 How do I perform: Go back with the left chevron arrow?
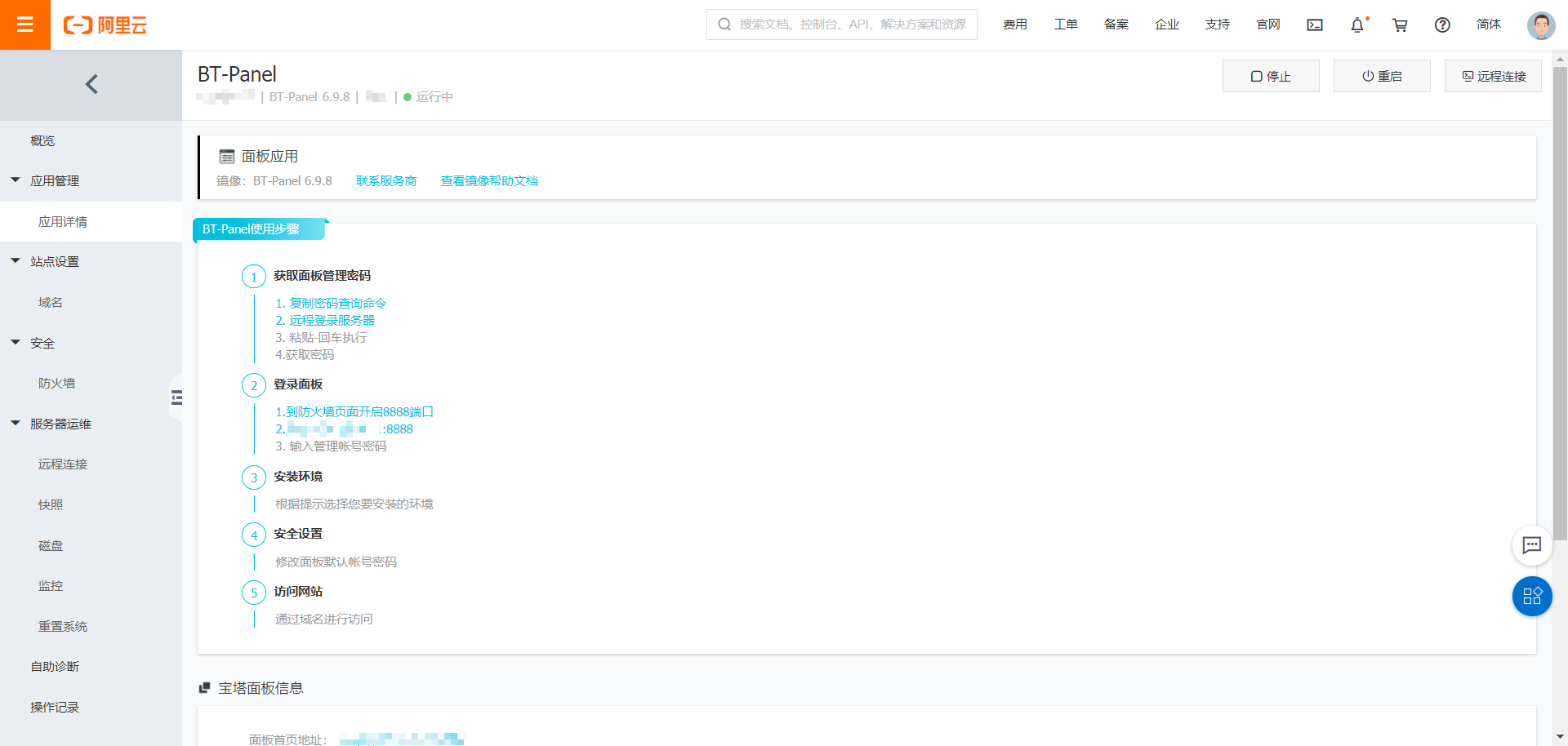tap(91, 84)
